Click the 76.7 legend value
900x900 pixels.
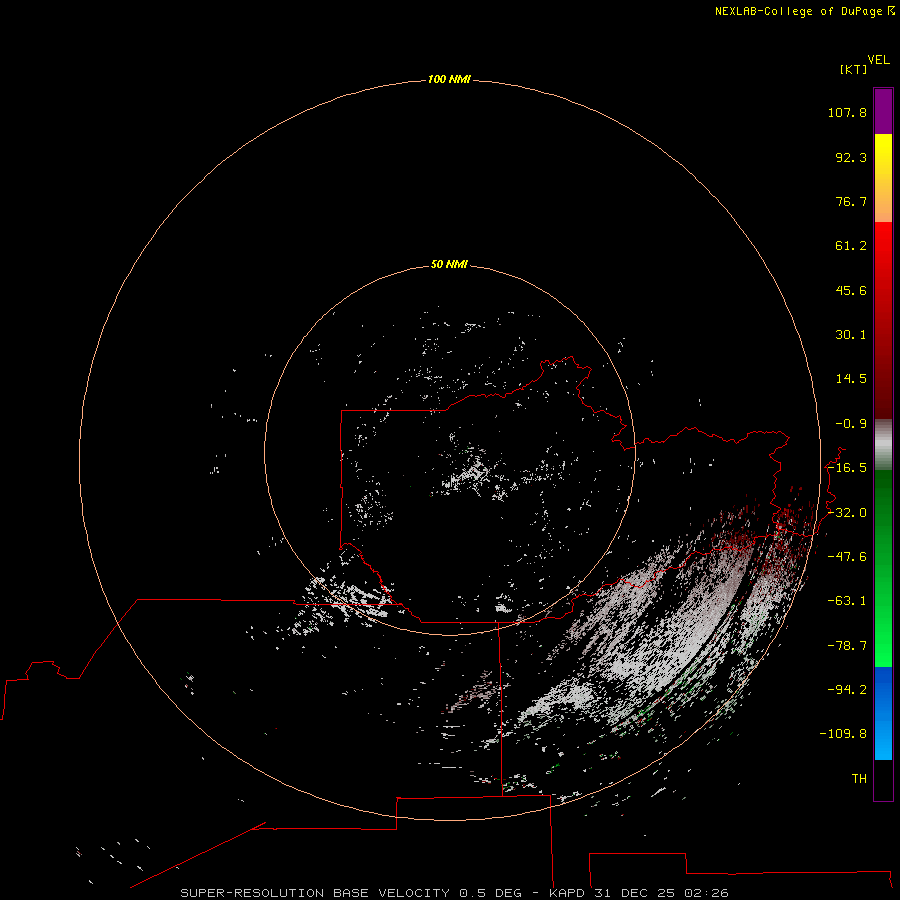coord(851,201)
